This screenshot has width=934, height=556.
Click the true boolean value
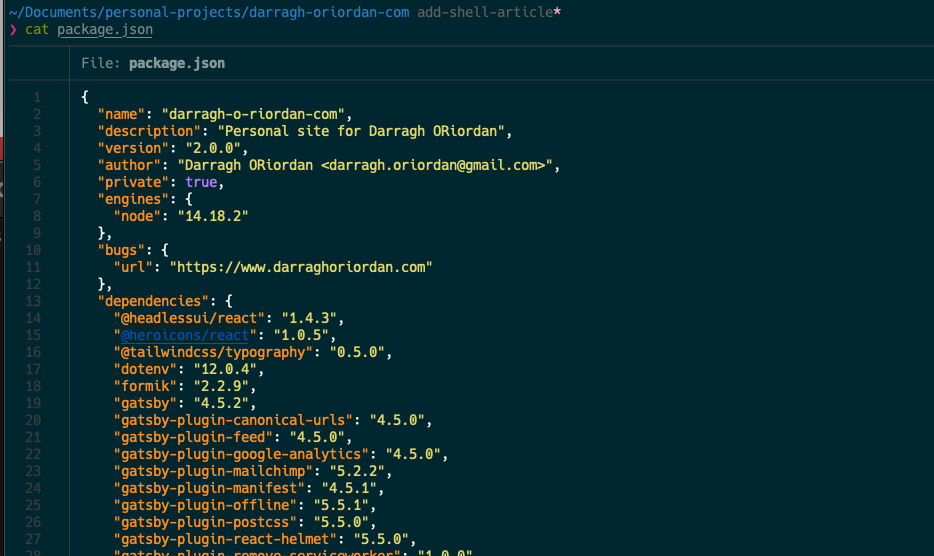pyautogui.click(x=201, y=182)
